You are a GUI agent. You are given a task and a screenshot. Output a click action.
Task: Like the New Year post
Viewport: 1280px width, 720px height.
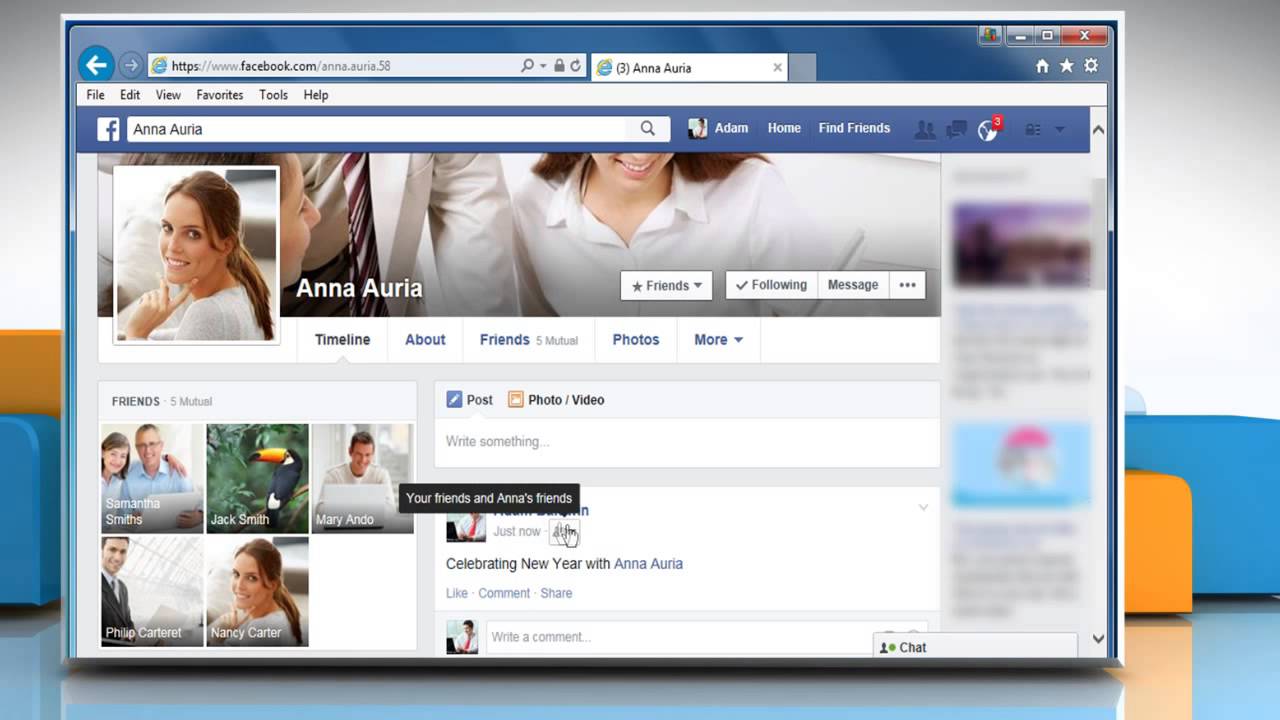(x=456, y=593)
